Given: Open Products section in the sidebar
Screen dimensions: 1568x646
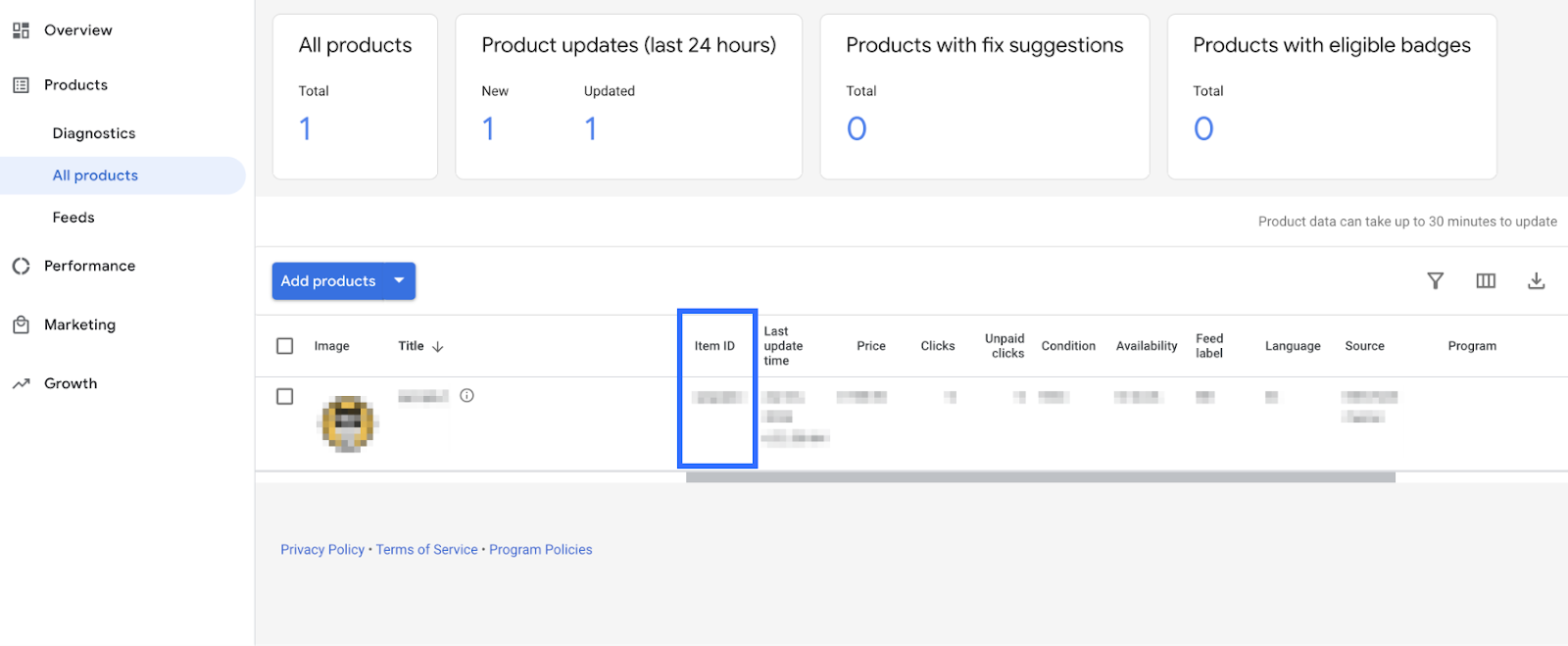Looking at the screenshot, I should pos(76,85).
